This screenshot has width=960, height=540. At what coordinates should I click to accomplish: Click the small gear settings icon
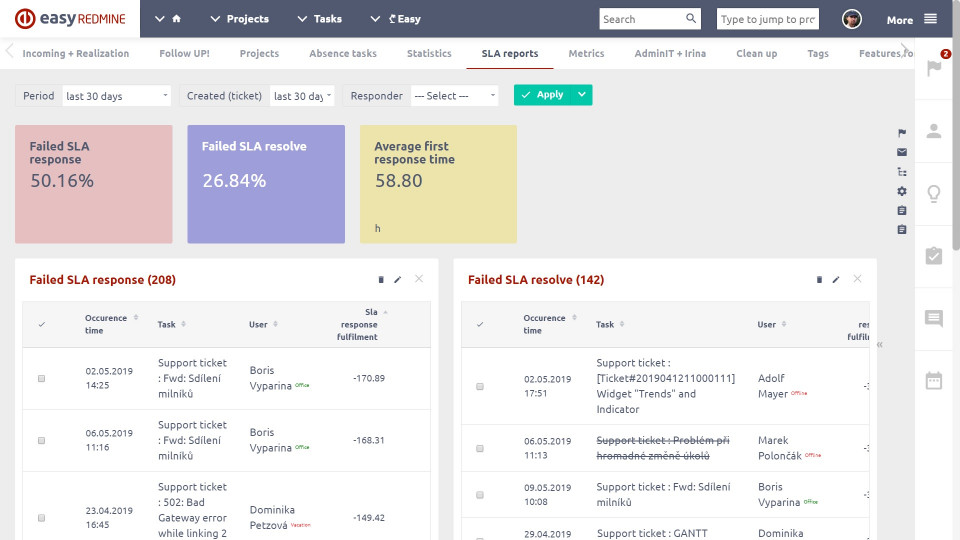pos(902,191)
